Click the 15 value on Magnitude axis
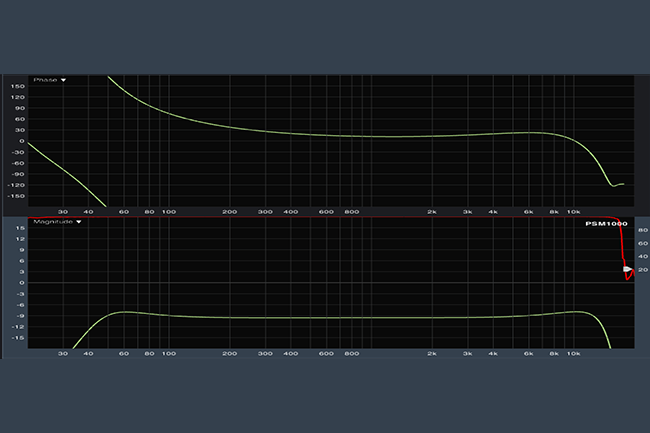The image size is (650, 433). (20, 228)
